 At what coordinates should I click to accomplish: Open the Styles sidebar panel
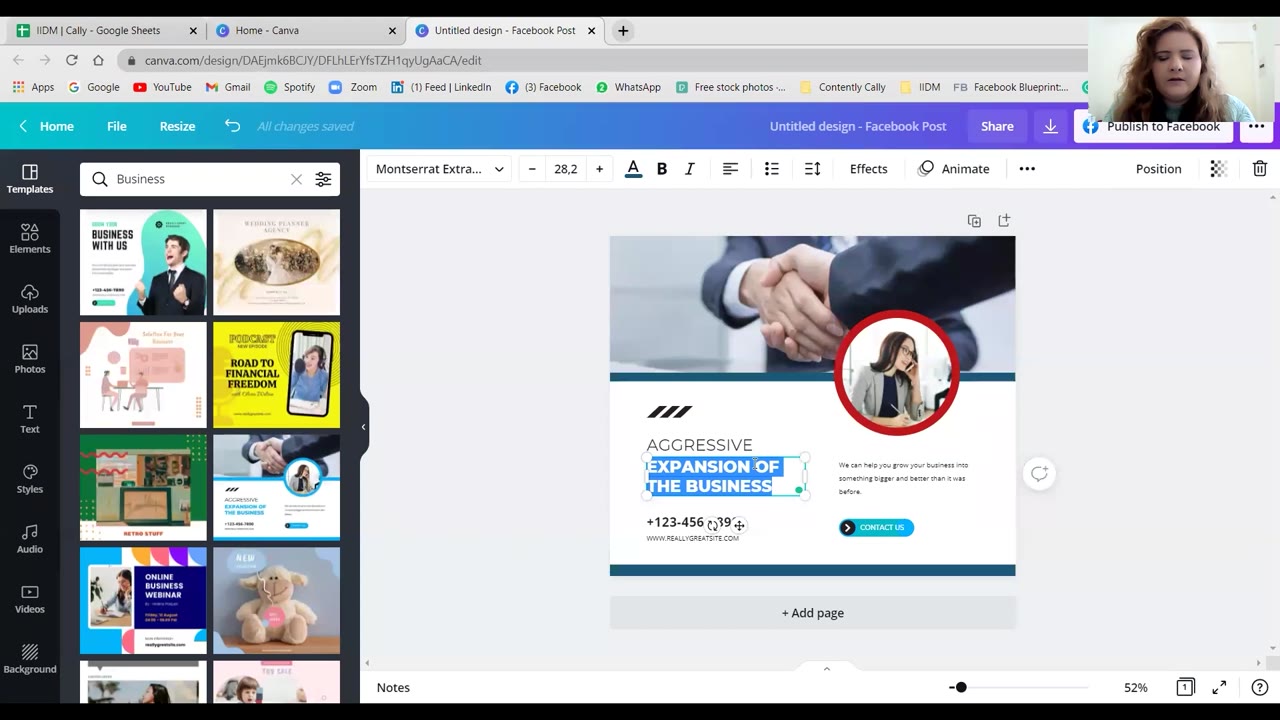[x=30, y=479]
